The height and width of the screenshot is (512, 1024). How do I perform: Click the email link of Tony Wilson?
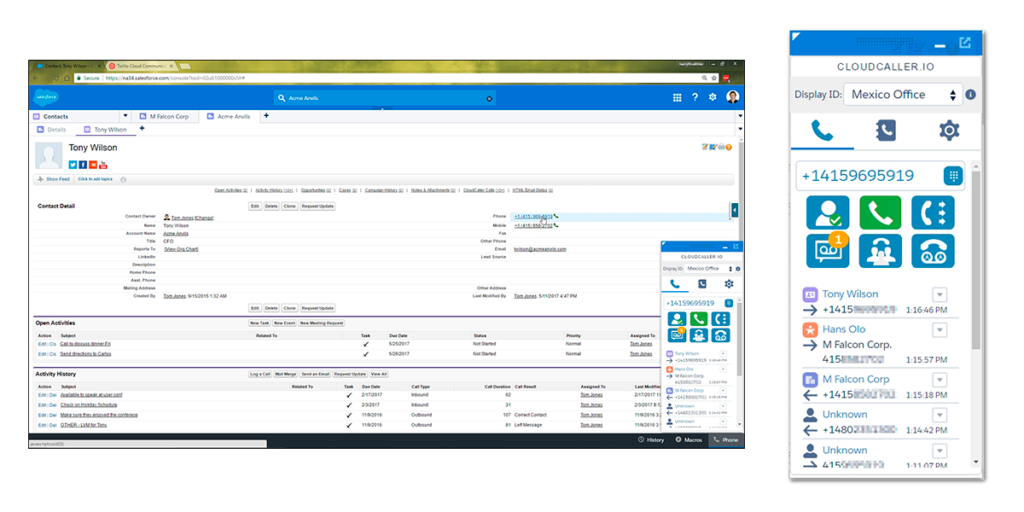pos(540,249)
